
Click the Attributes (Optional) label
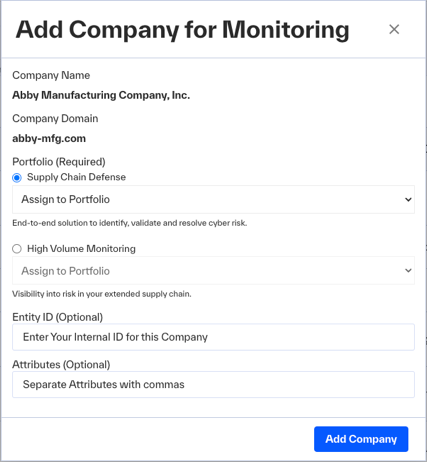[61, 364]
